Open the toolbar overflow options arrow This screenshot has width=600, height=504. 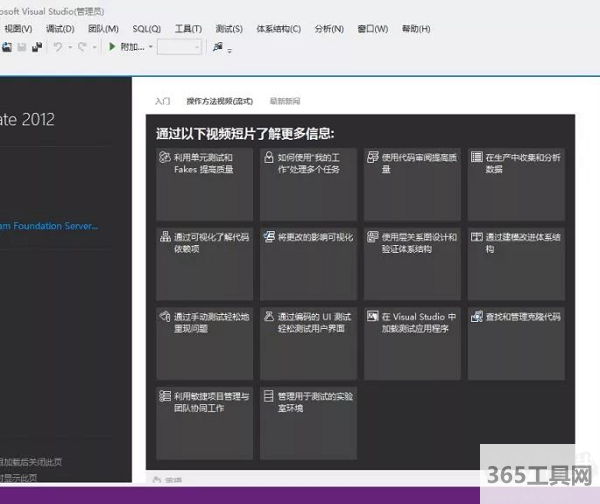[230, 49]
